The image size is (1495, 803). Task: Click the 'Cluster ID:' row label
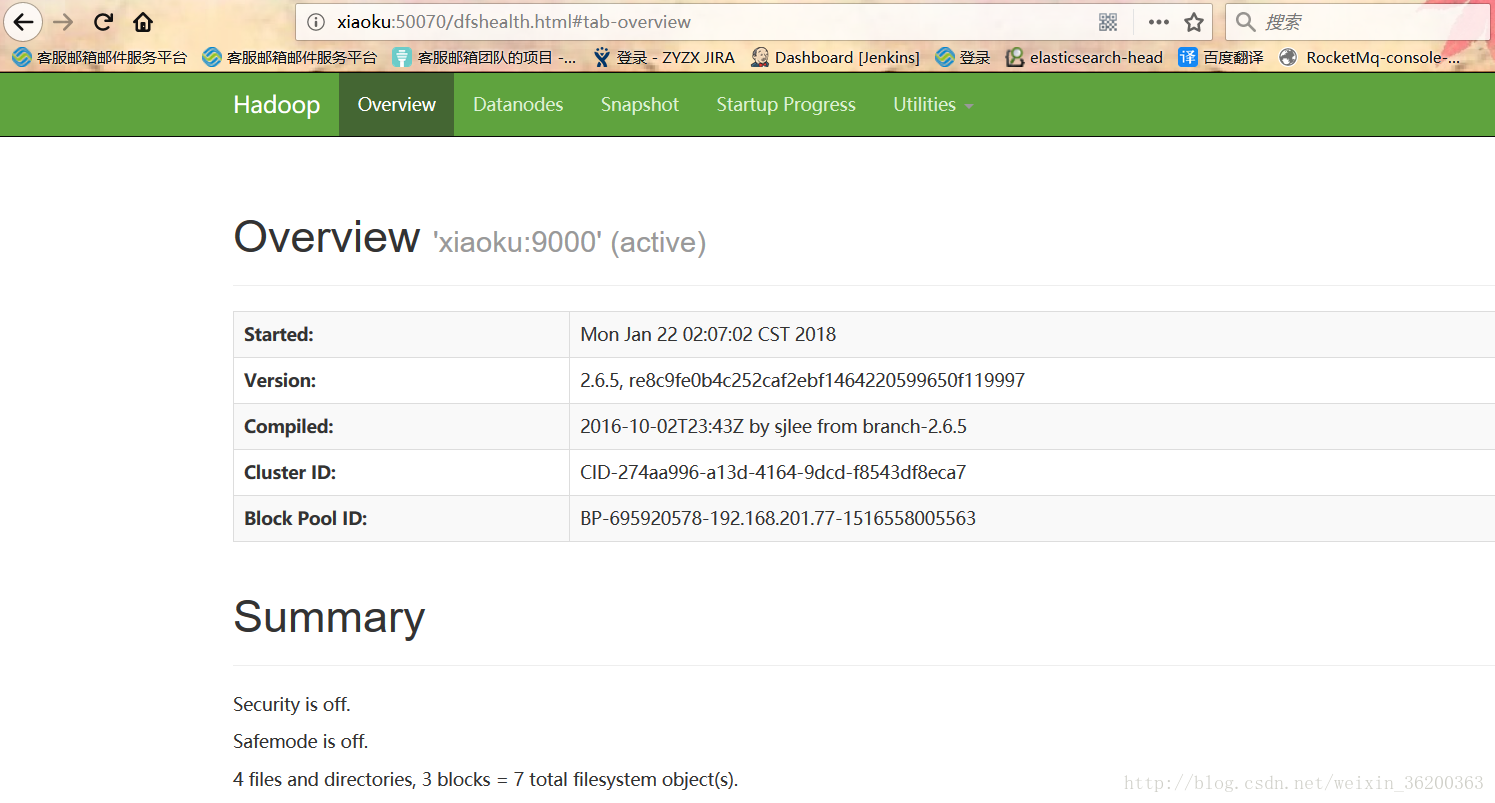click(290, 472)
